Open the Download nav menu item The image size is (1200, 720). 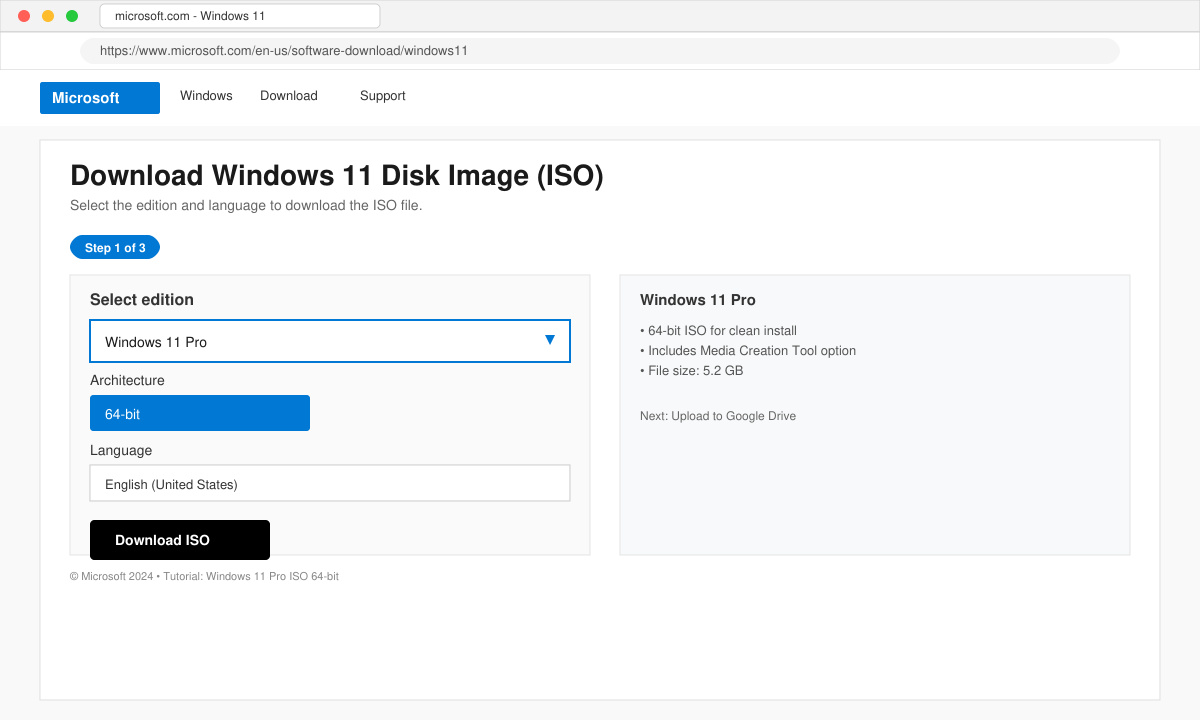[x=289, y=96]
